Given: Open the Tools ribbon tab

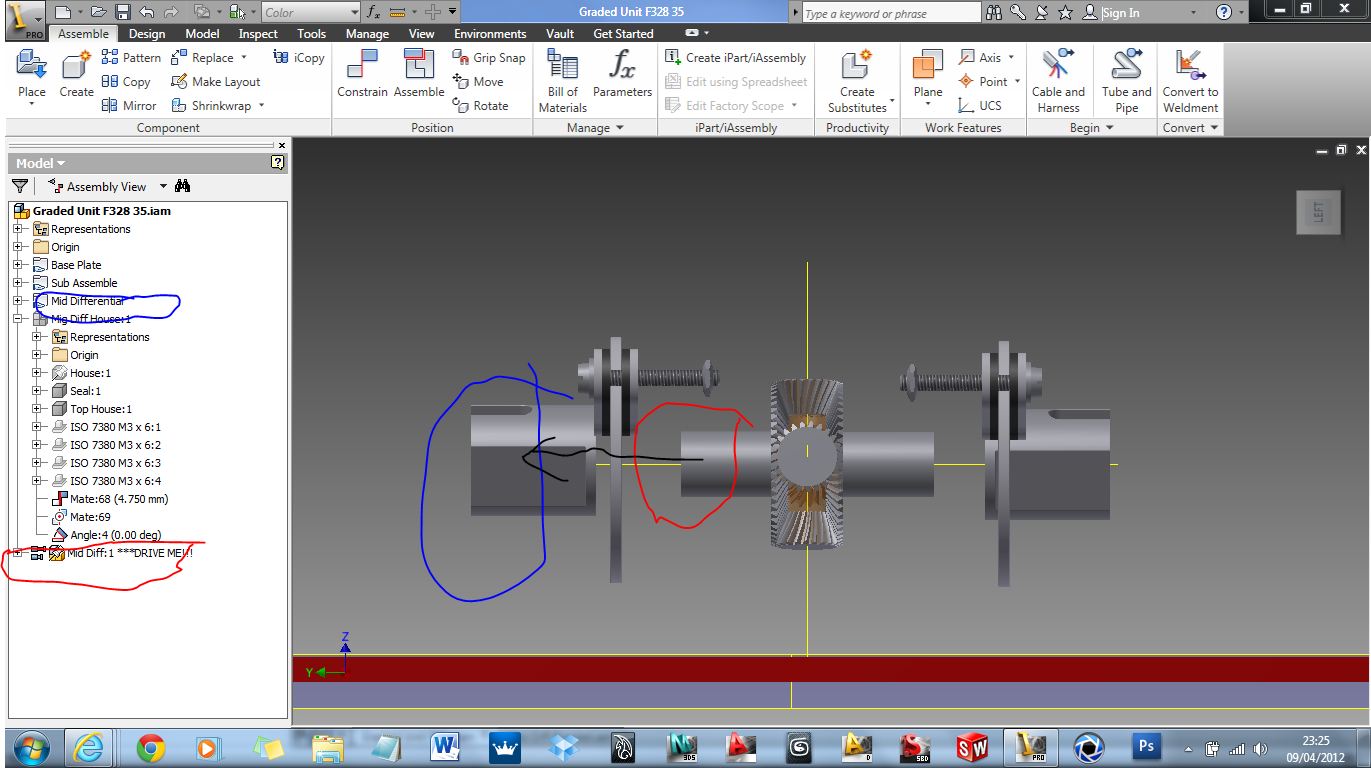Looking at the screenshot, I should [312, 34].
